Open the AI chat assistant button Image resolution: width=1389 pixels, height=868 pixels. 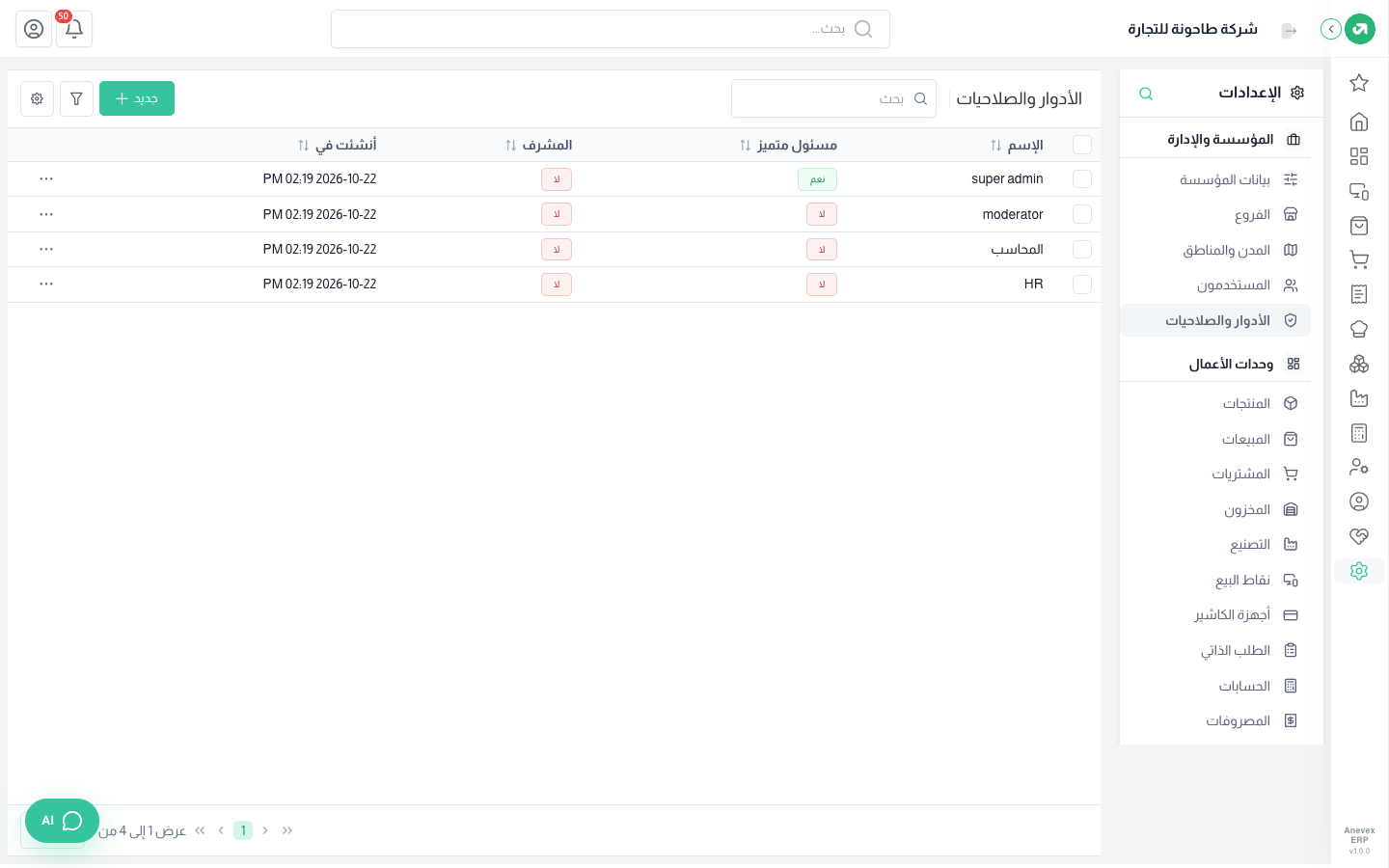62,821
